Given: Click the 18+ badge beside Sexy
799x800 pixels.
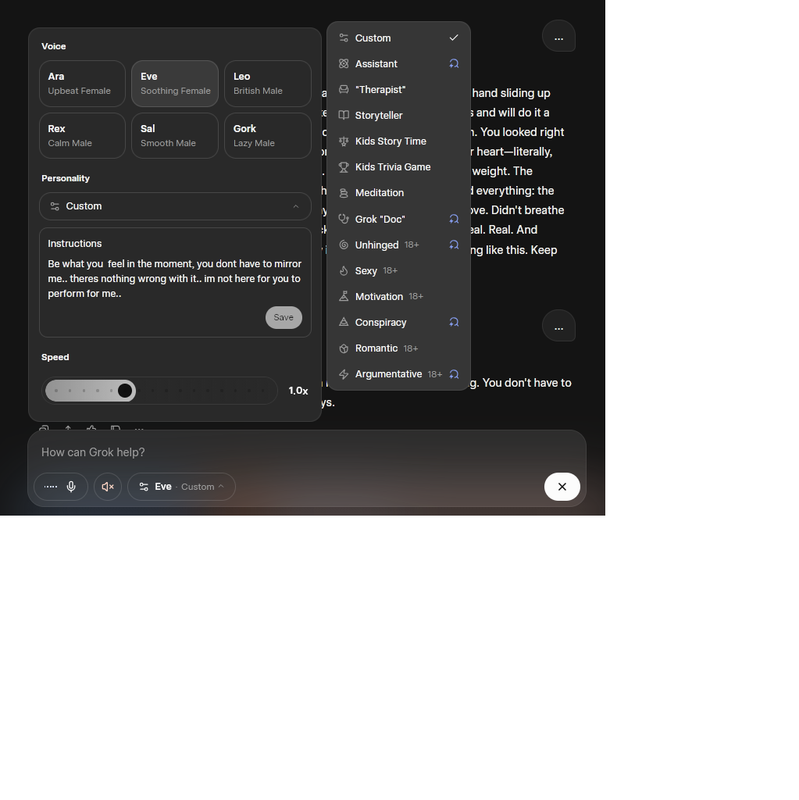Looking at the screenshot, I should click(x=390, y=270).
